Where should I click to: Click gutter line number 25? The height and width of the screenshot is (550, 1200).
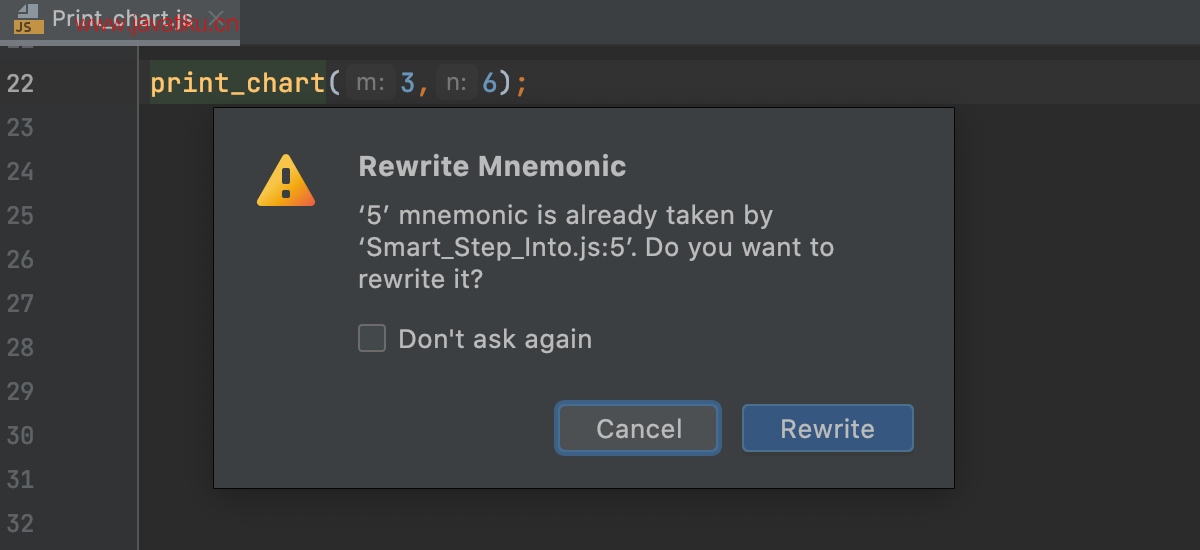click(20, 216)
